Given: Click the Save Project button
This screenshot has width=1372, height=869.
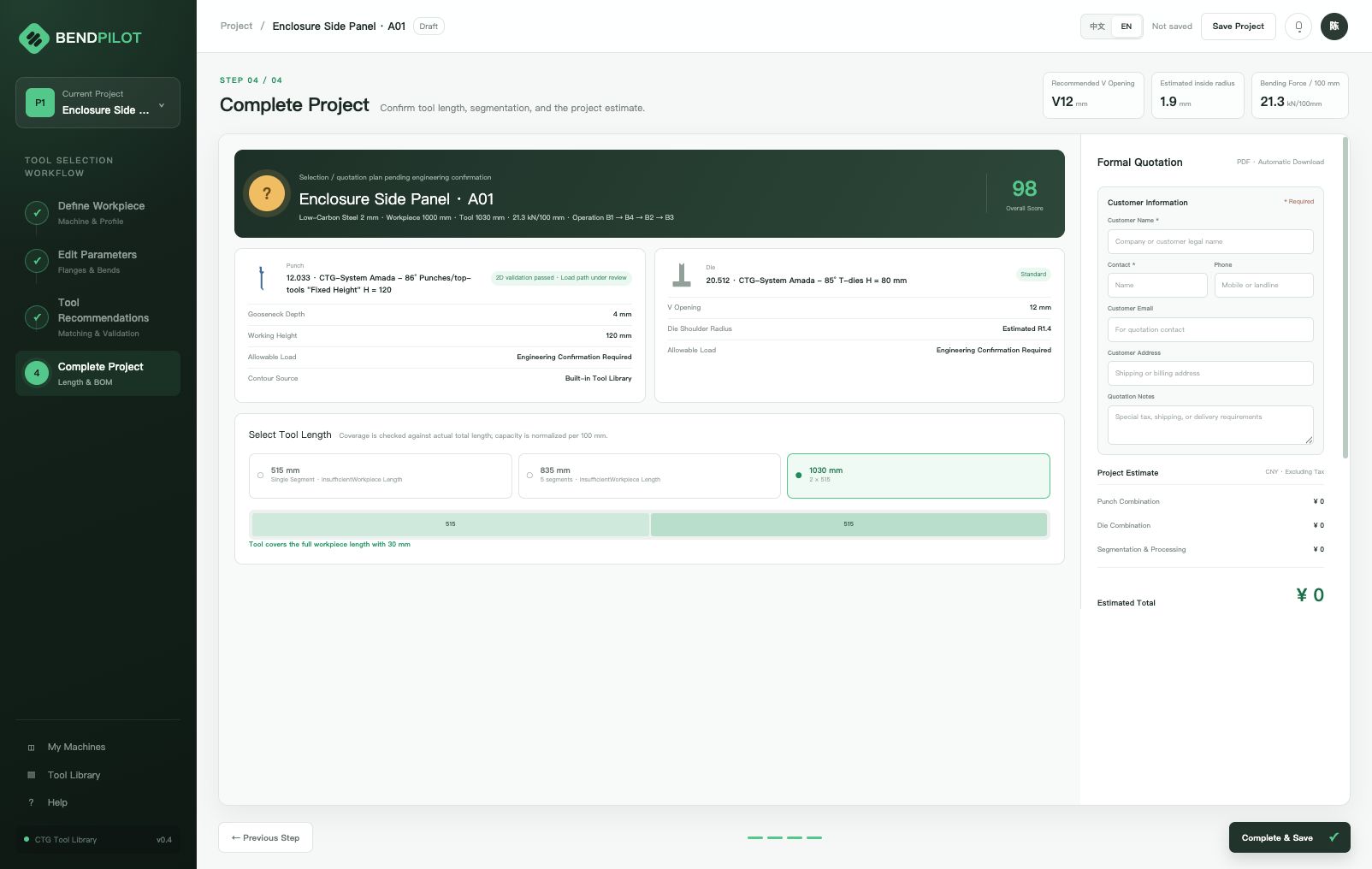Looking at the screenshot, I should 1238,27.
